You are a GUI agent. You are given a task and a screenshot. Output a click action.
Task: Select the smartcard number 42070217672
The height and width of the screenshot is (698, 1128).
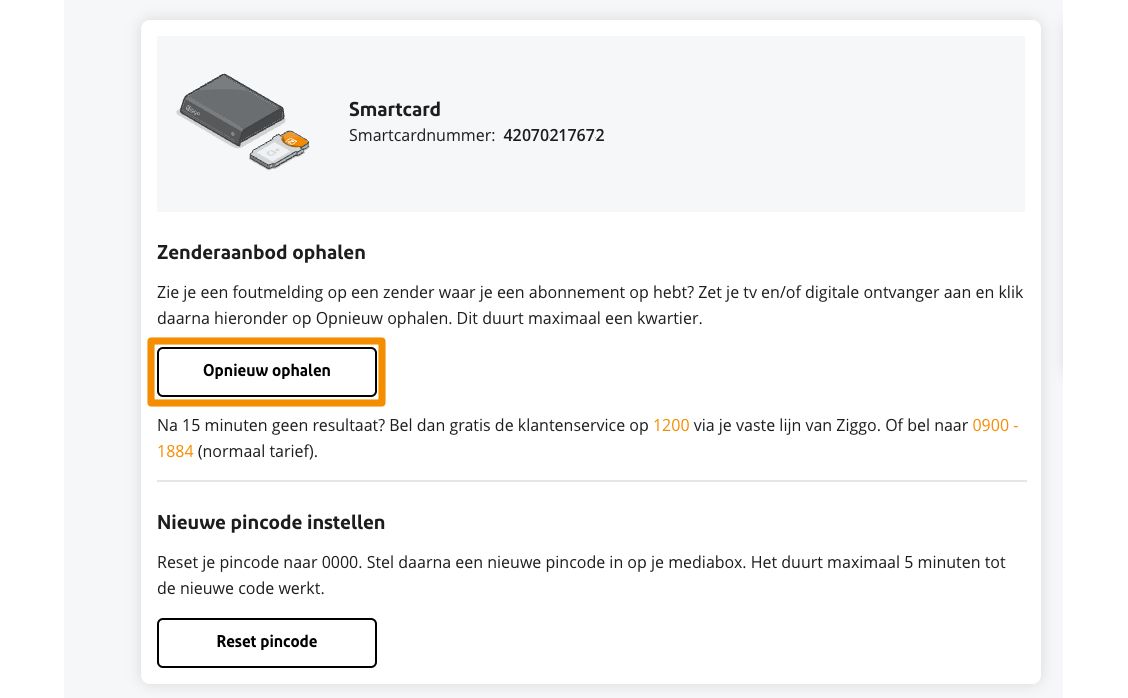pos(554,135)
